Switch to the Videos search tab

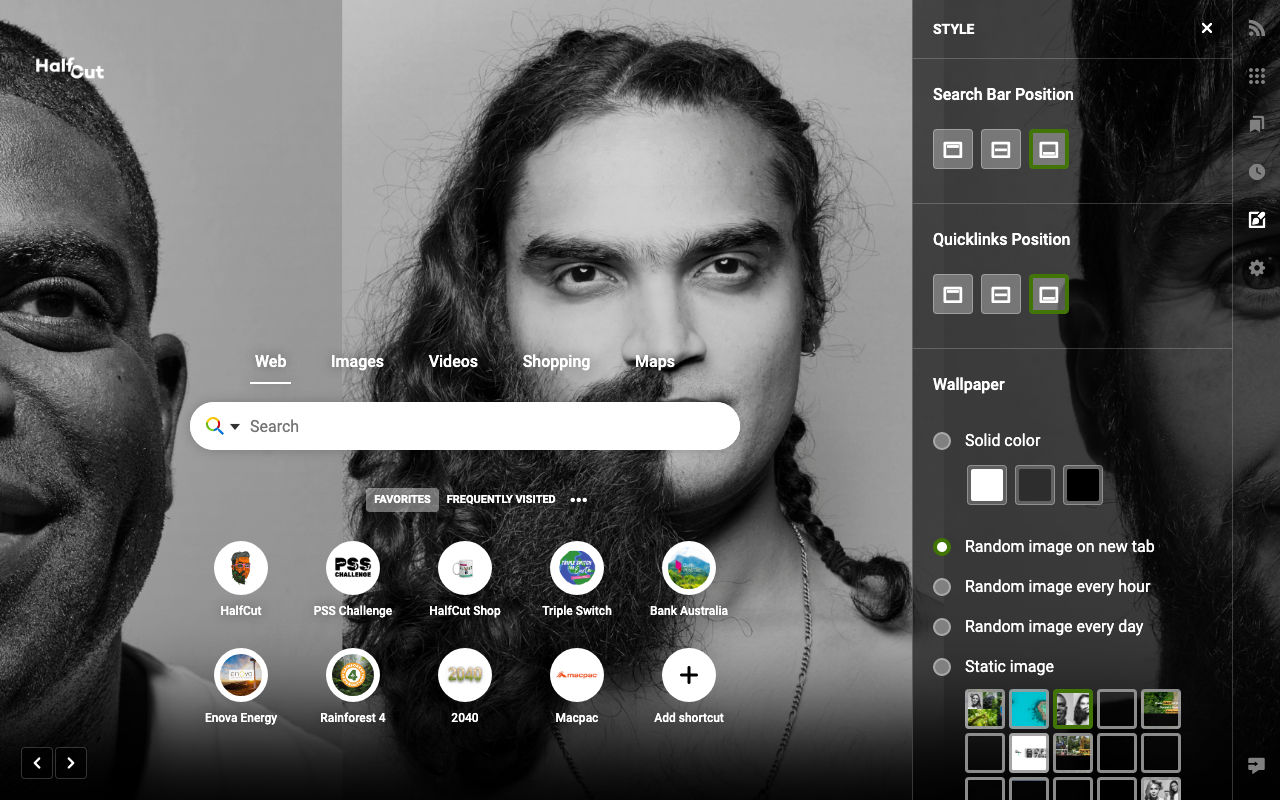click(453, 362)
